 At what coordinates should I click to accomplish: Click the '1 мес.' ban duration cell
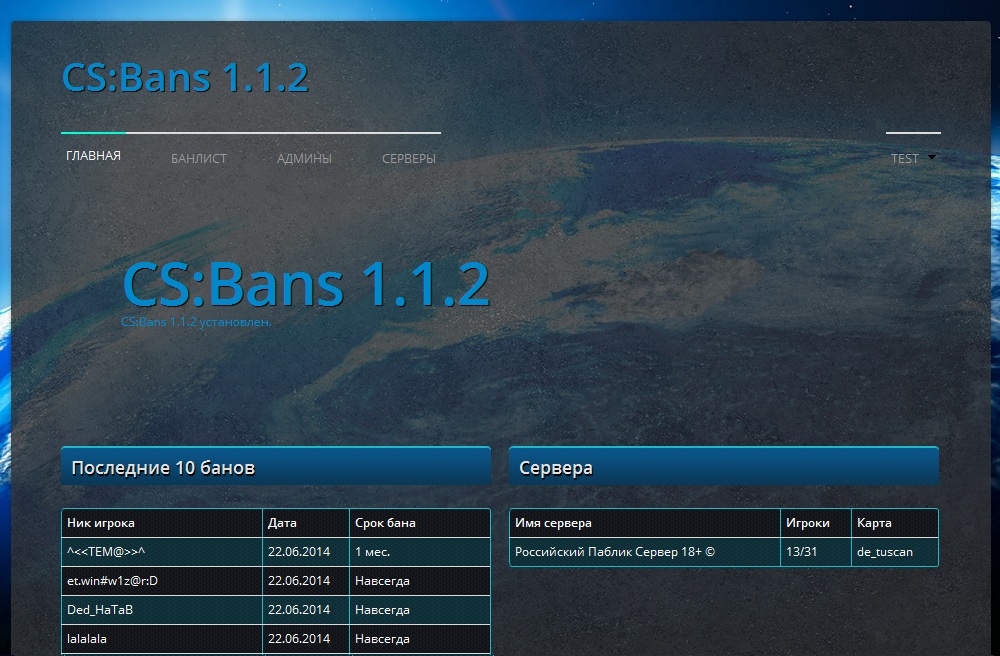tap(420, 551)
